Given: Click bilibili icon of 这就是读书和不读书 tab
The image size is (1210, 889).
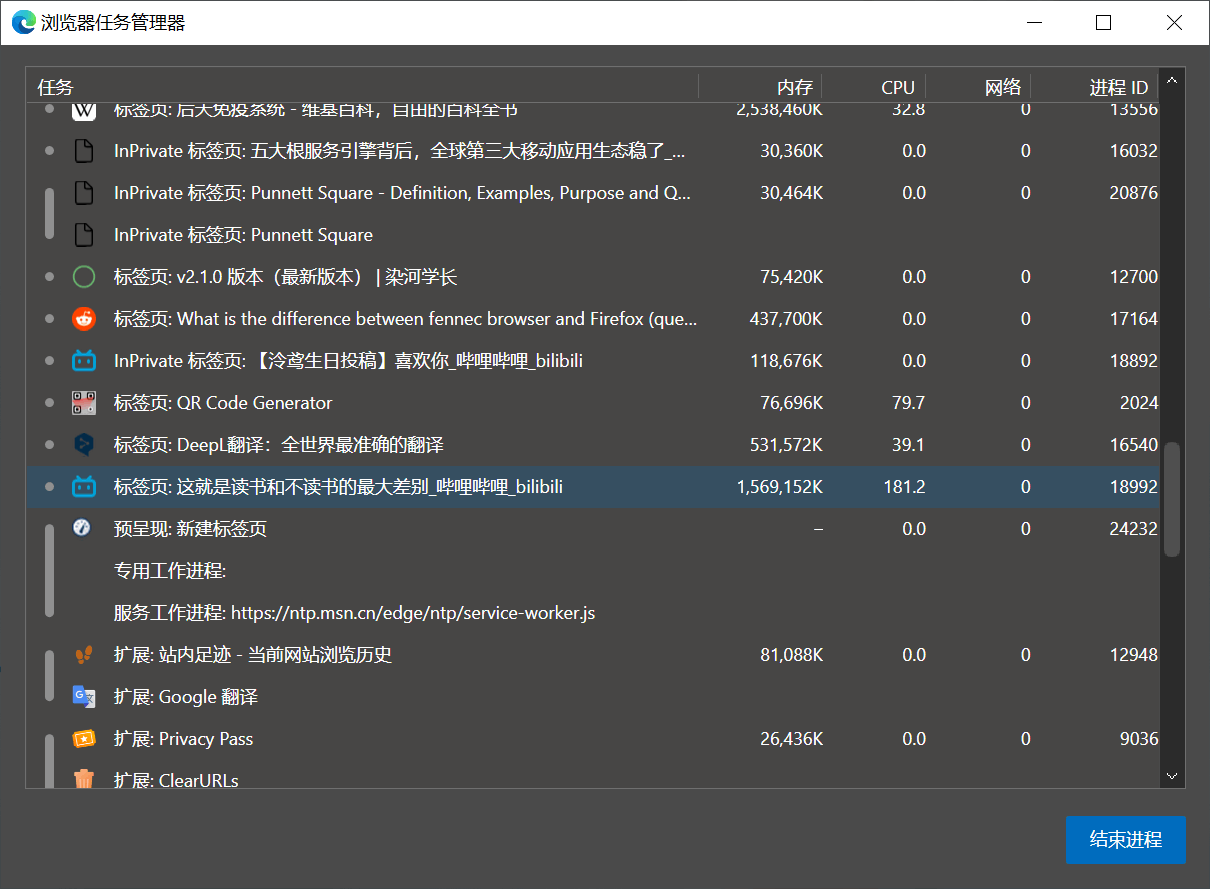Looking at the screenshot, I should (84, 487).
